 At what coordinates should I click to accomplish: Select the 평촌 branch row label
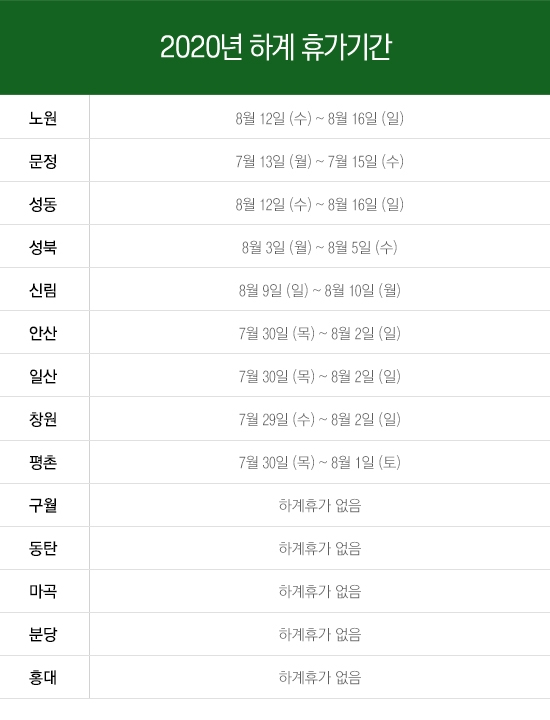point(43,462)
